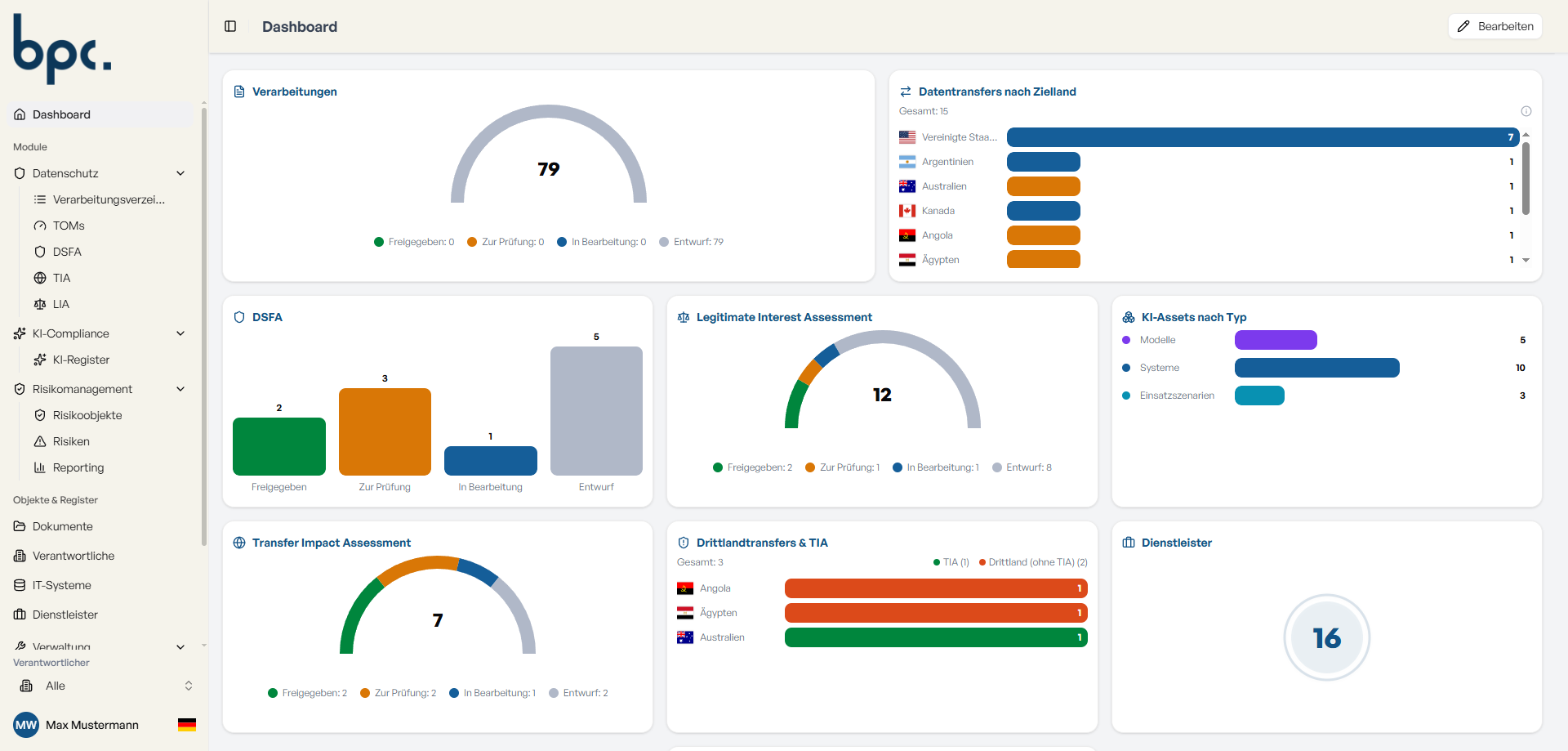Open the Verantwortlicher 'Alle' dropdown
The height and width of the screenshot is (751, 1568).
pyautogui.click(x=106, y=686)
